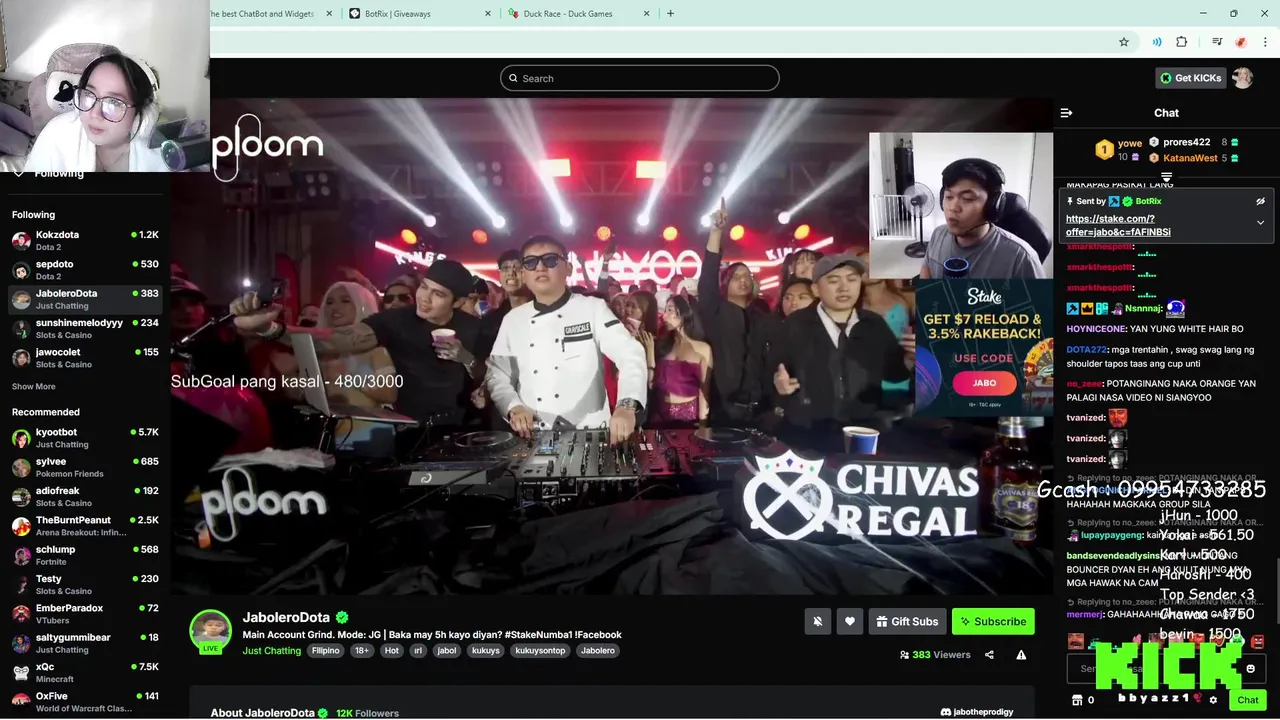Open jawocolet channel in sidebar
The width and height of the screenshot is (1280, 720).
coord(85,358)
